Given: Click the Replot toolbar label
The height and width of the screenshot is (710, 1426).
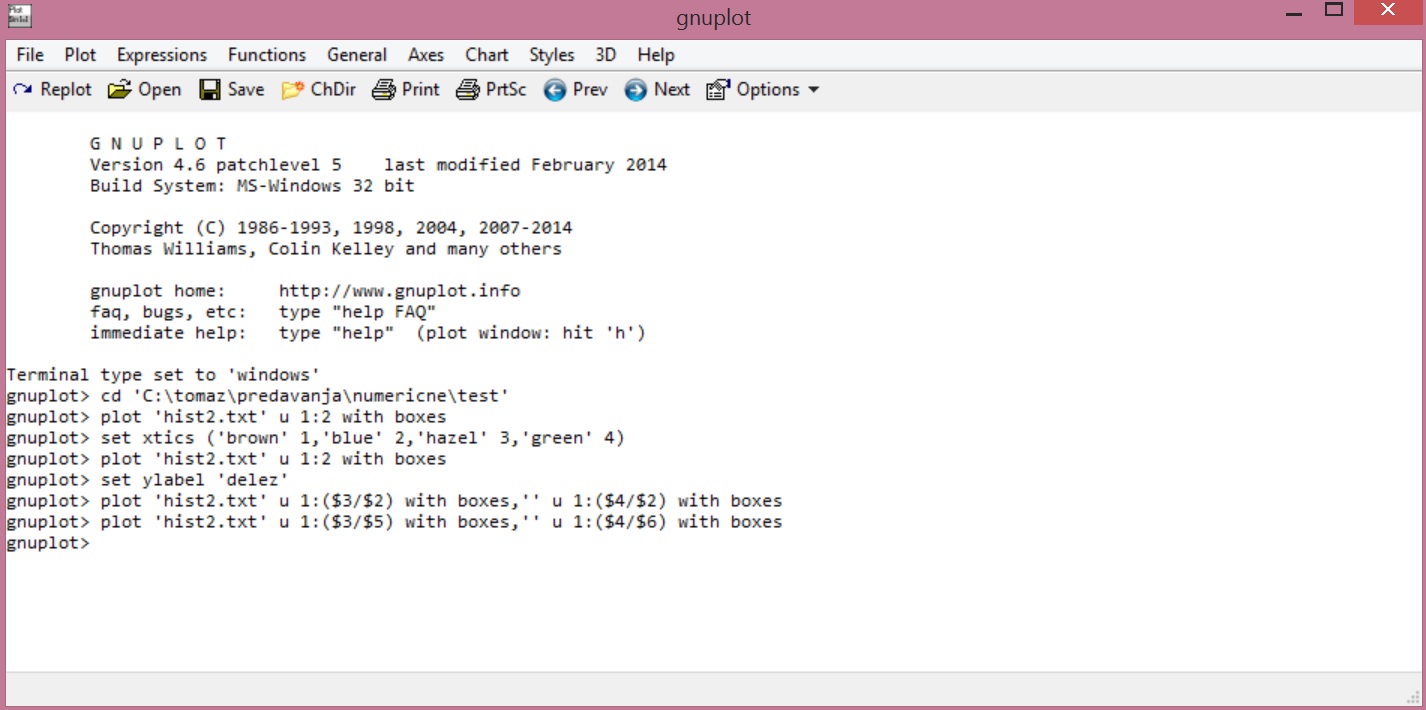Looking at the screenshot, I should point(66,90).
